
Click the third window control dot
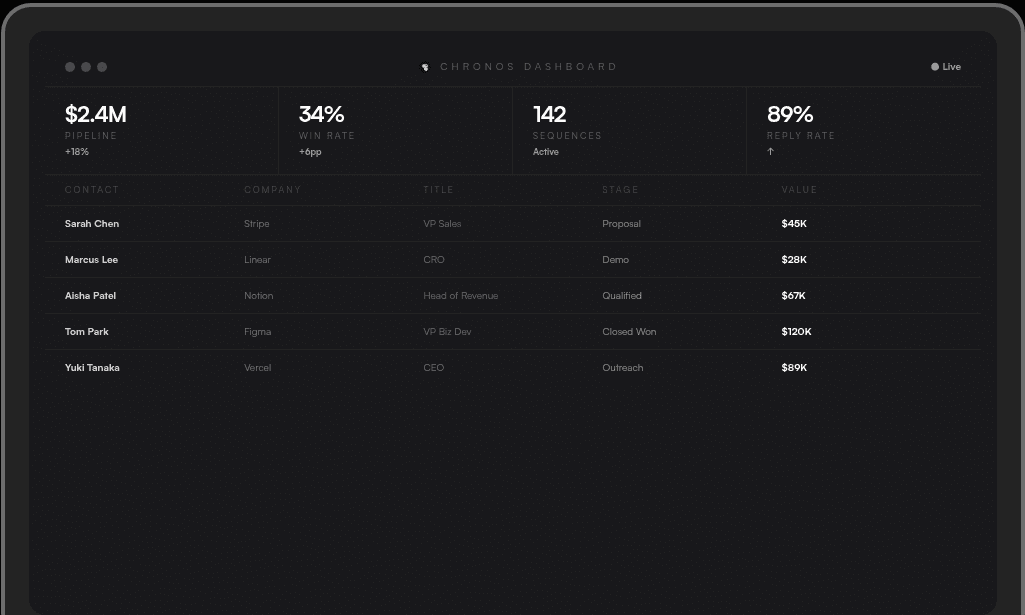[102, 67]
